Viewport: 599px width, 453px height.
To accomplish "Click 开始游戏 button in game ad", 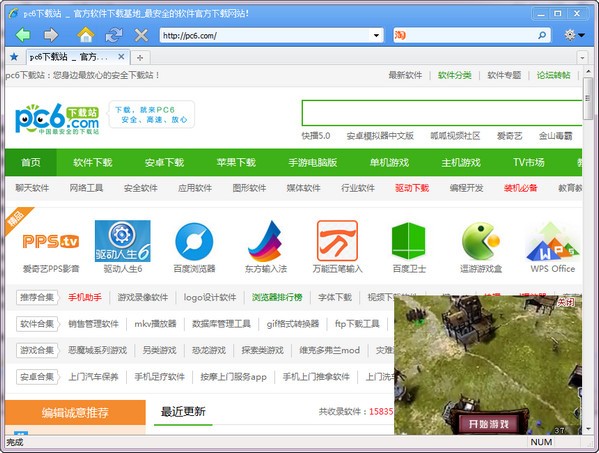I will 489,424.
